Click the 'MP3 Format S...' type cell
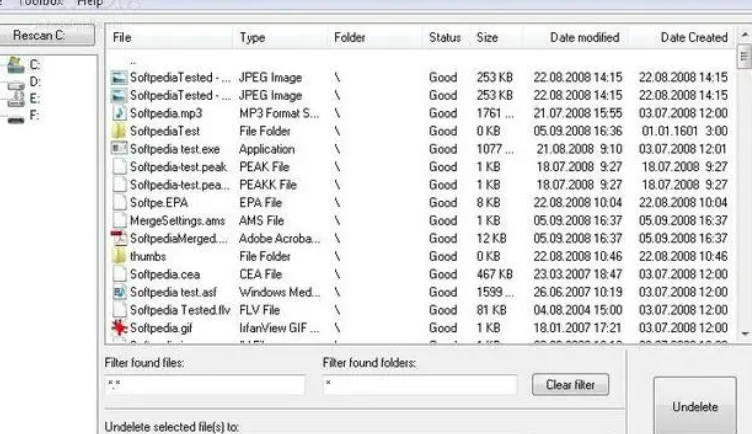Image resolution: width=752 pixels, height=434 pixels. tap(279, 113)
